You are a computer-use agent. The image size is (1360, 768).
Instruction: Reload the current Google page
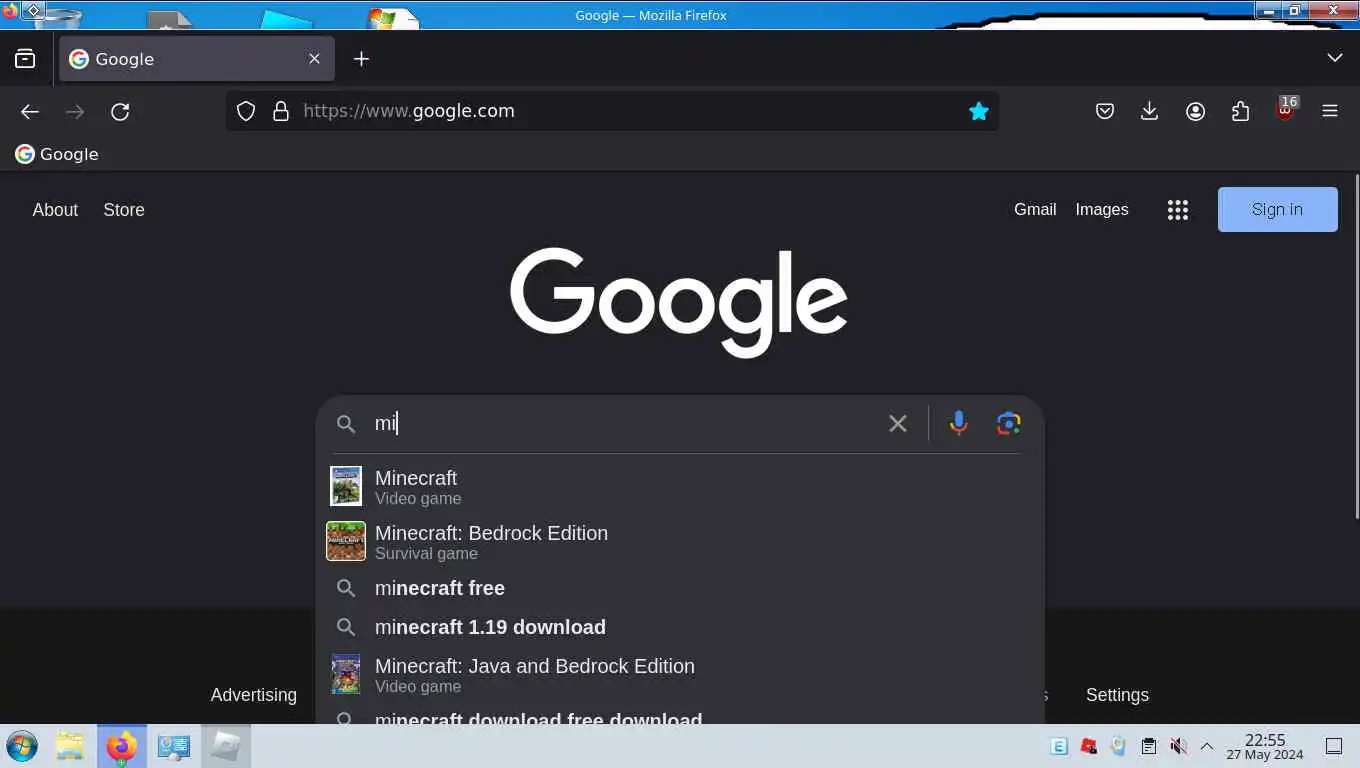click(120, 112)
